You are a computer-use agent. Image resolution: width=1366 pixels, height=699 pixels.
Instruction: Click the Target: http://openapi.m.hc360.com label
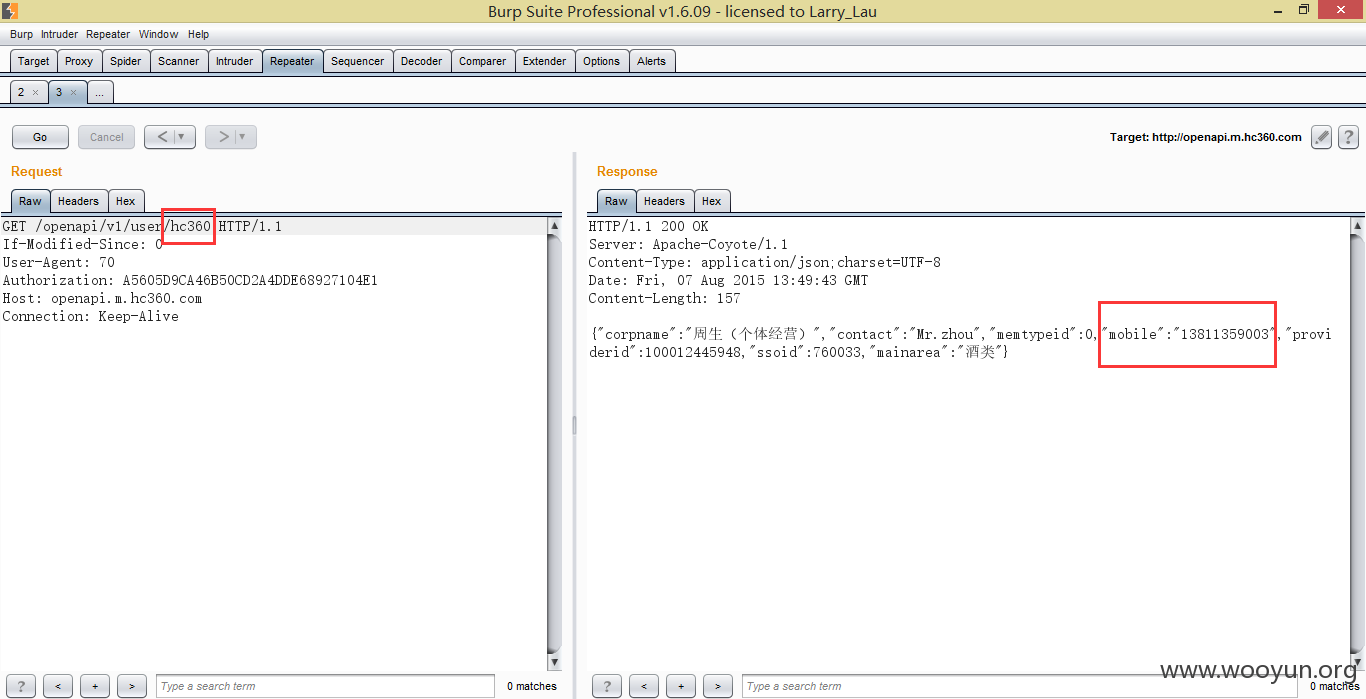pos(1206,137)
